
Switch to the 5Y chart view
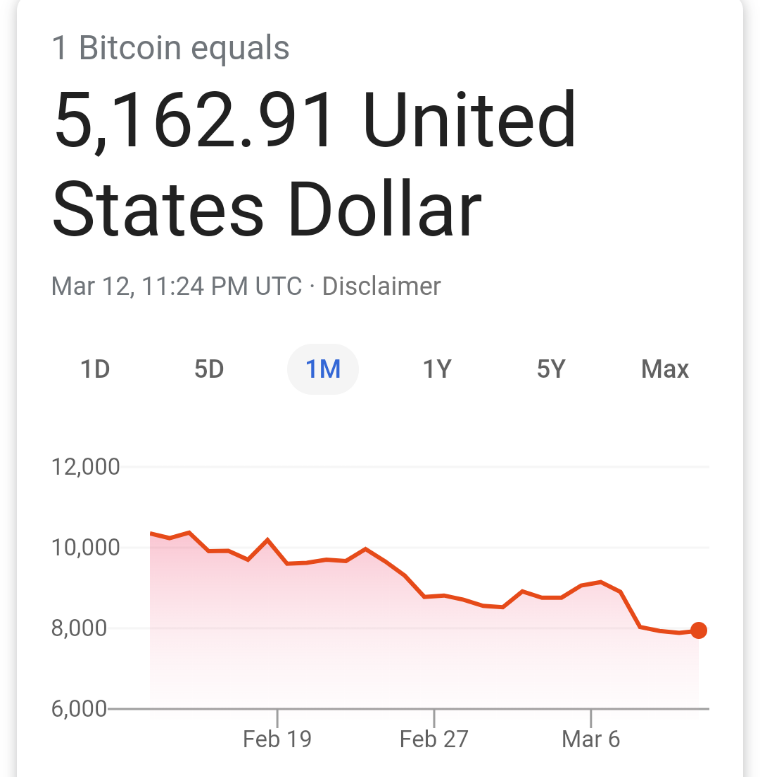click(551, 370)
